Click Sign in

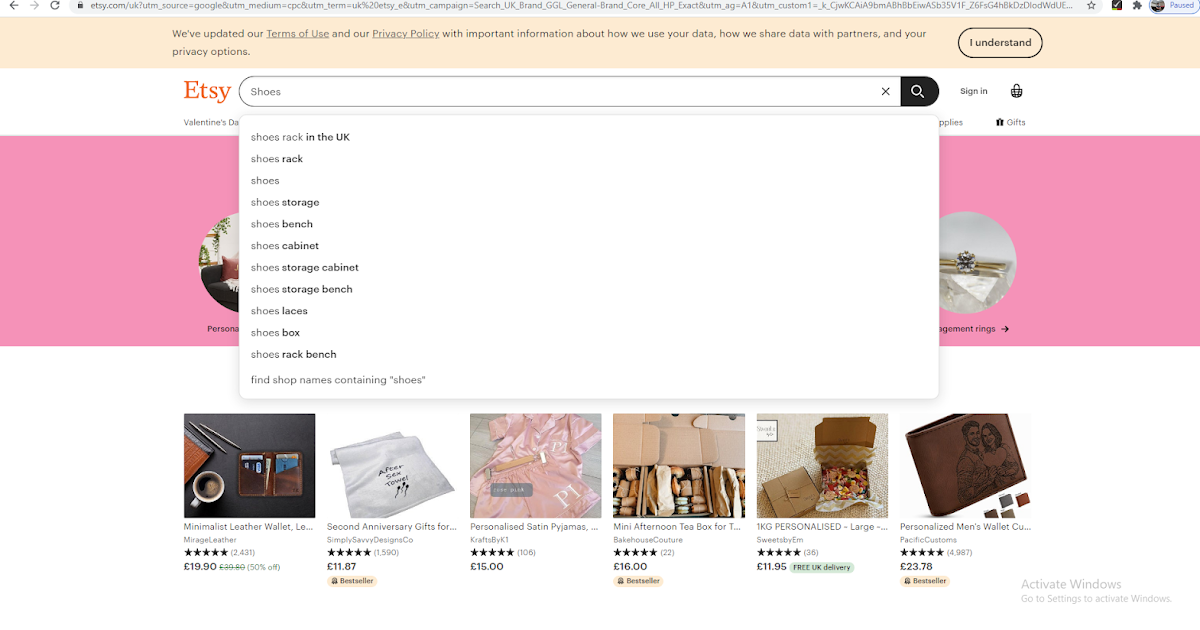(973, 91)
